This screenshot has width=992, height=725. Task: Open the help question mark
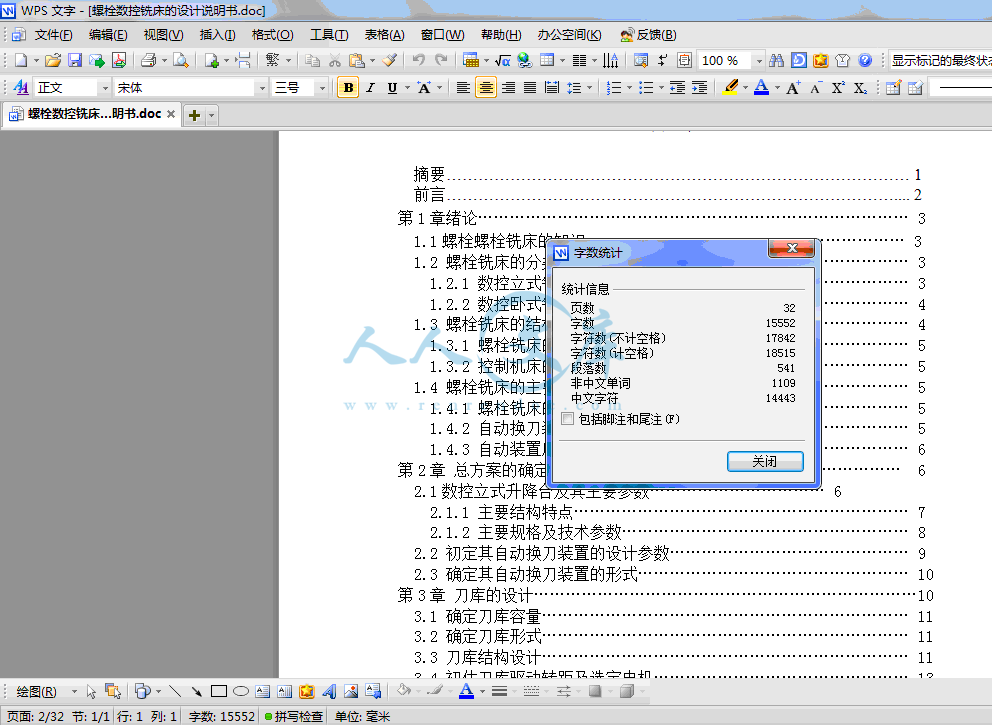coord(865,60)
